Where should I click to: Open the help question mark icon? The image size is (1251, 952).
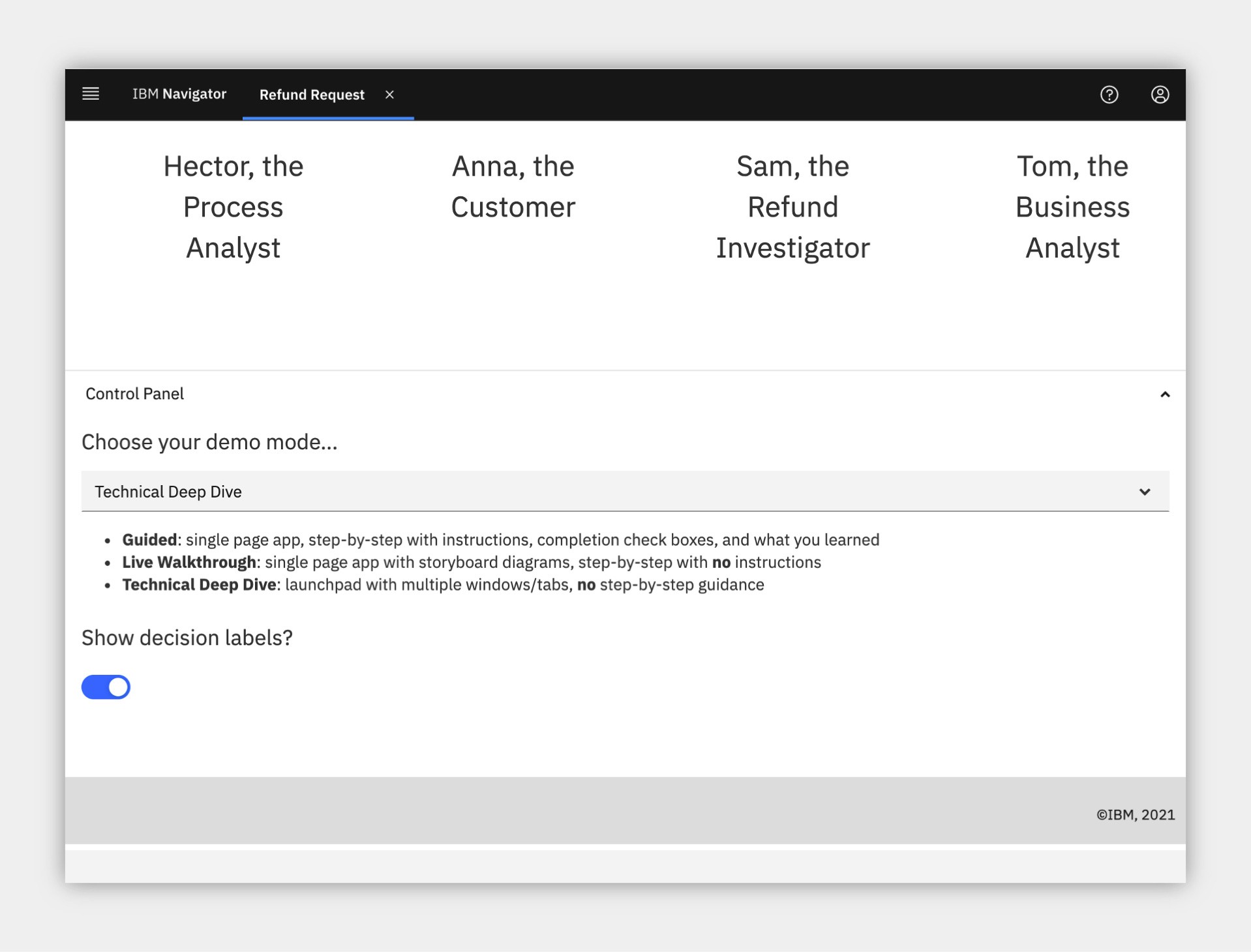(1109, 95)
